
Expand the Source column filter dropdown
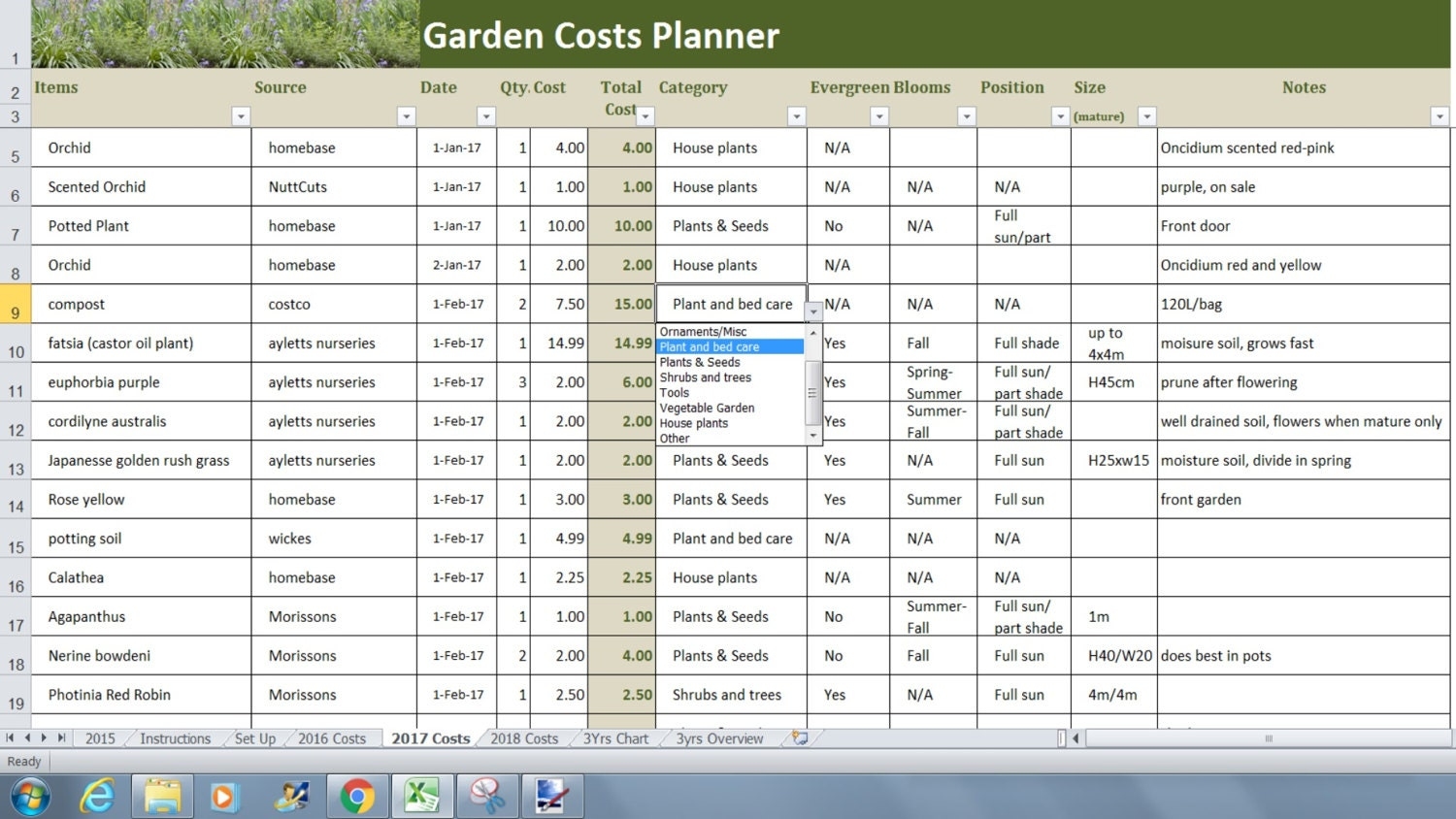(x=406, y=116)
